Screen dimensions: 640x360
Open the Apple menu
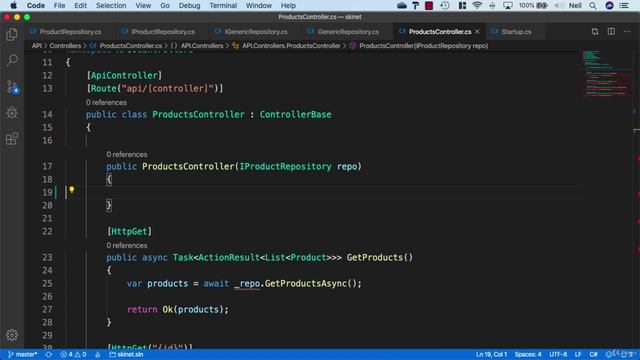click(13, 5)
